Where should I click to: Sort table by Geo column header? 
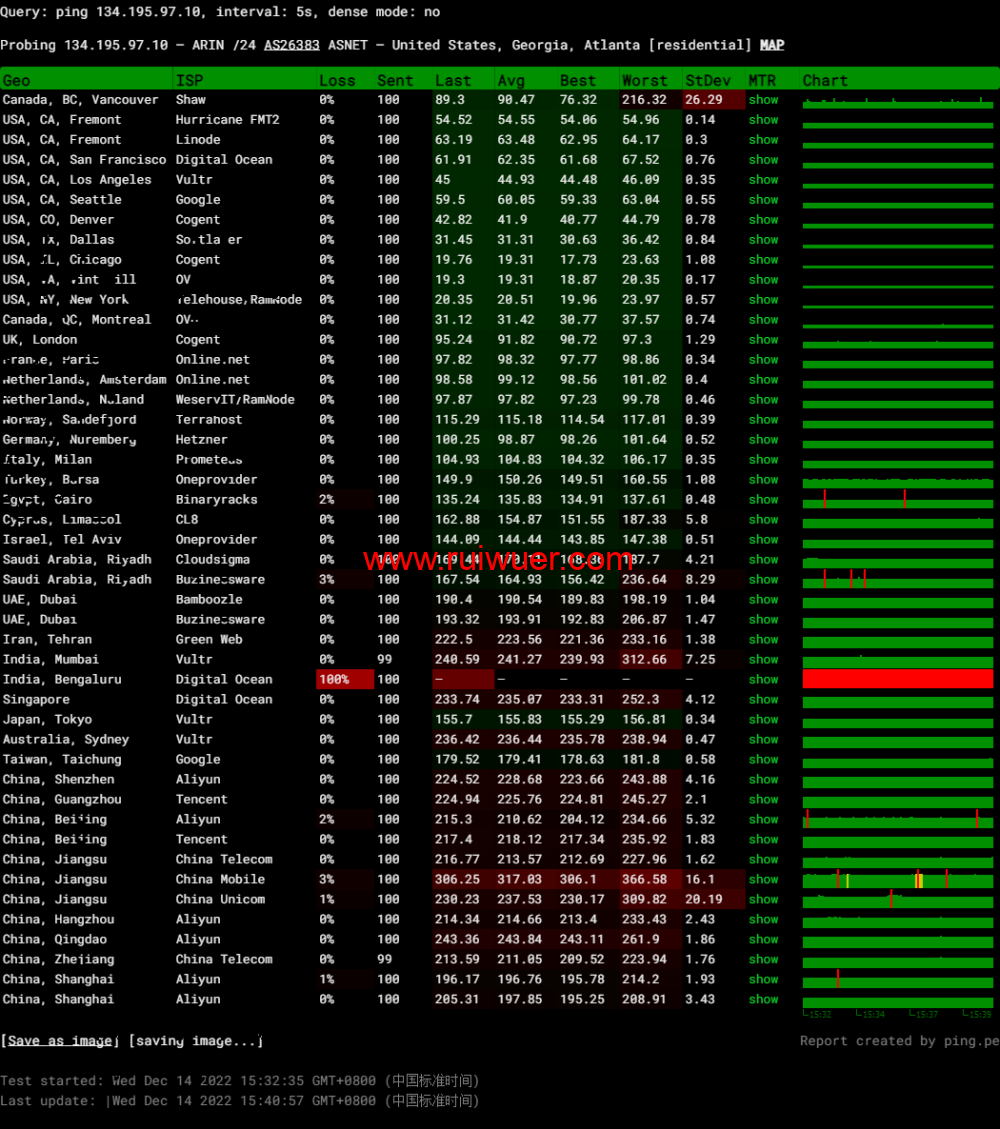pos(17,80)
